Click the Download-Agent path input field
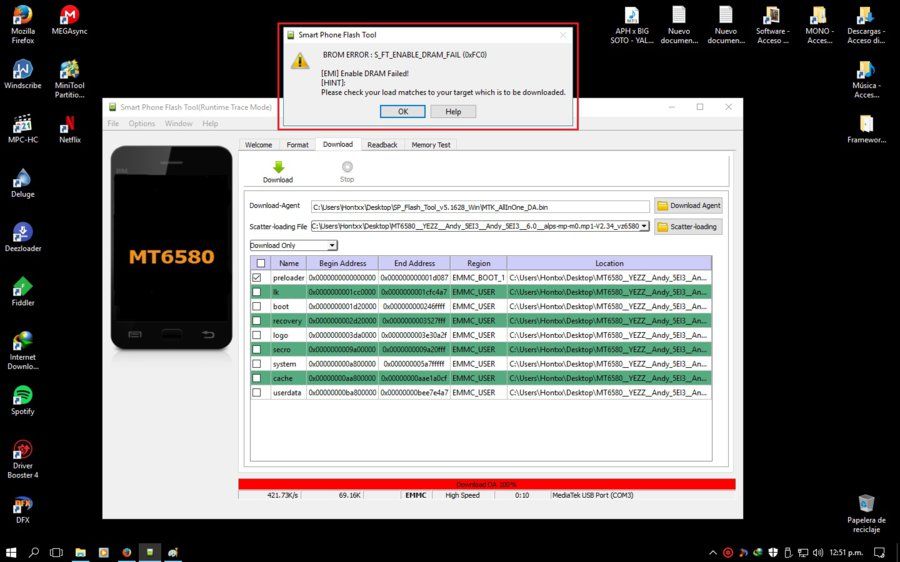The height and width of the screenshot is (562, 900). [480, 207]
